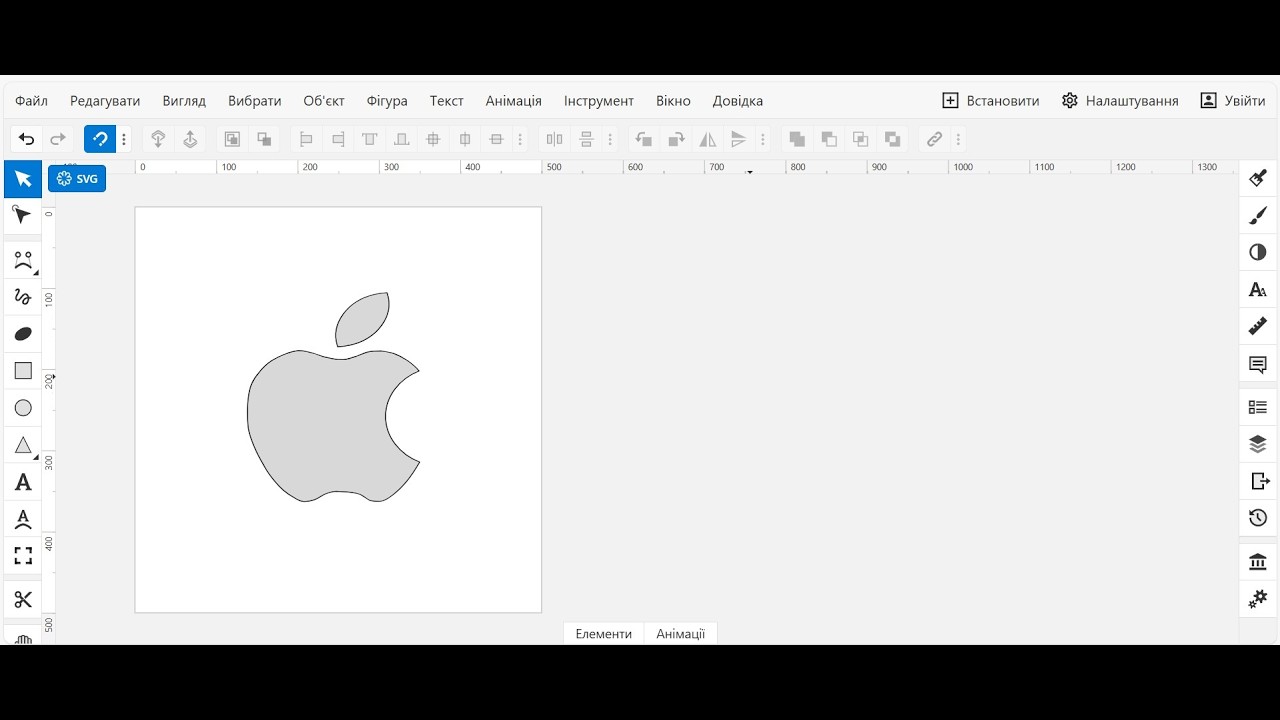
Task: Open the Fill paint panel
Action: pos(1258,179)
